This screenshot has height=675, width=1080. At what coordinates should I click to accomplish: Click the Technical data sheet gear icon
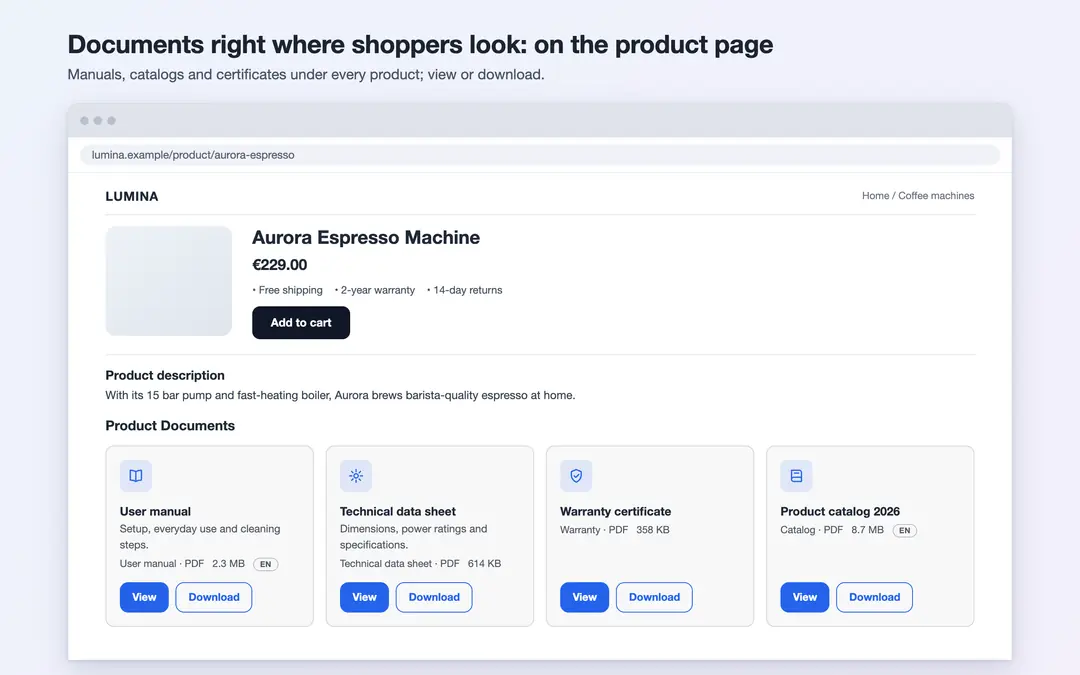(355, 476)
